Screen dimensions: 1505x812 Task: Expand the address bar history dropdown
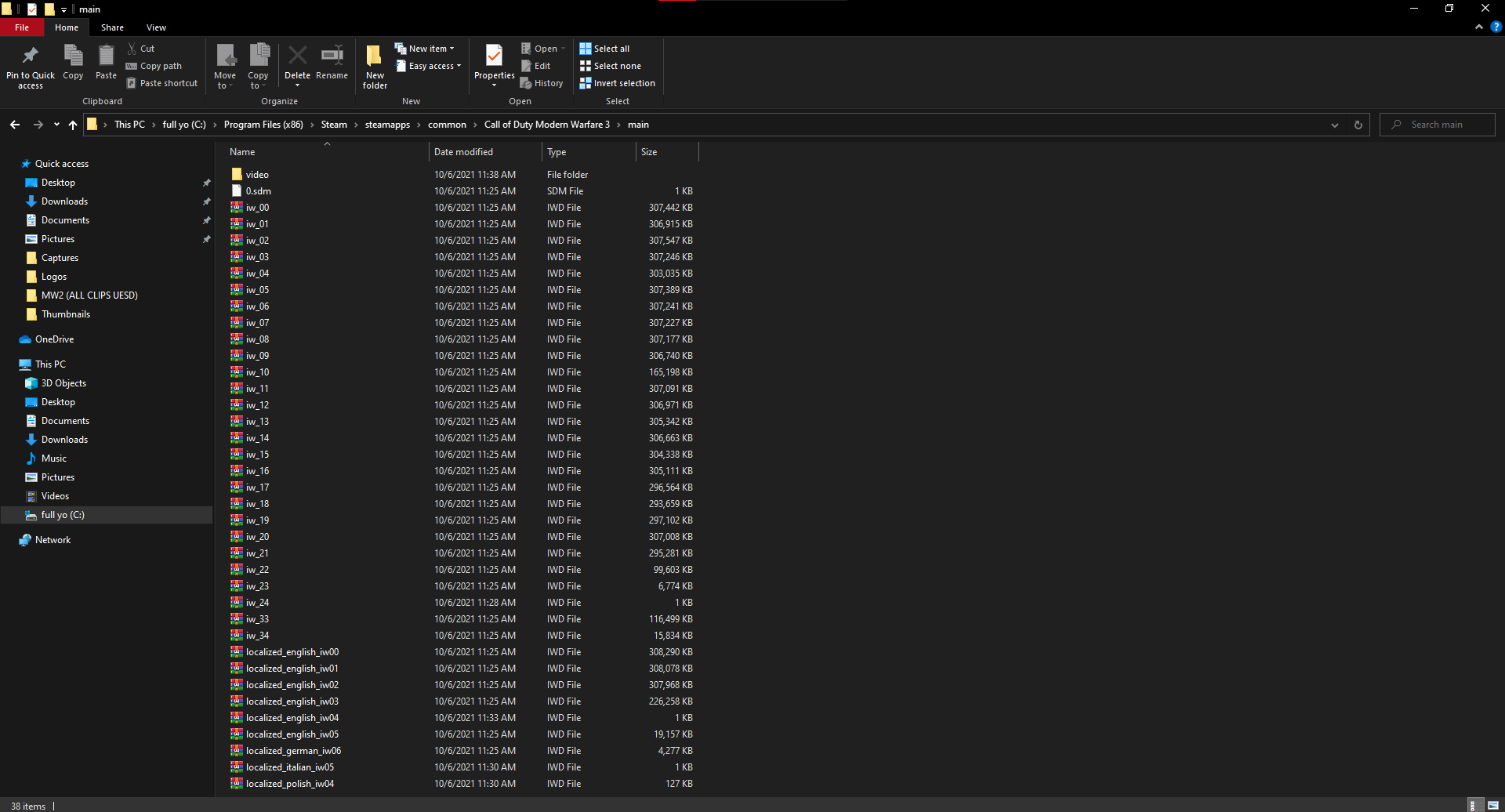[1335, 125]
